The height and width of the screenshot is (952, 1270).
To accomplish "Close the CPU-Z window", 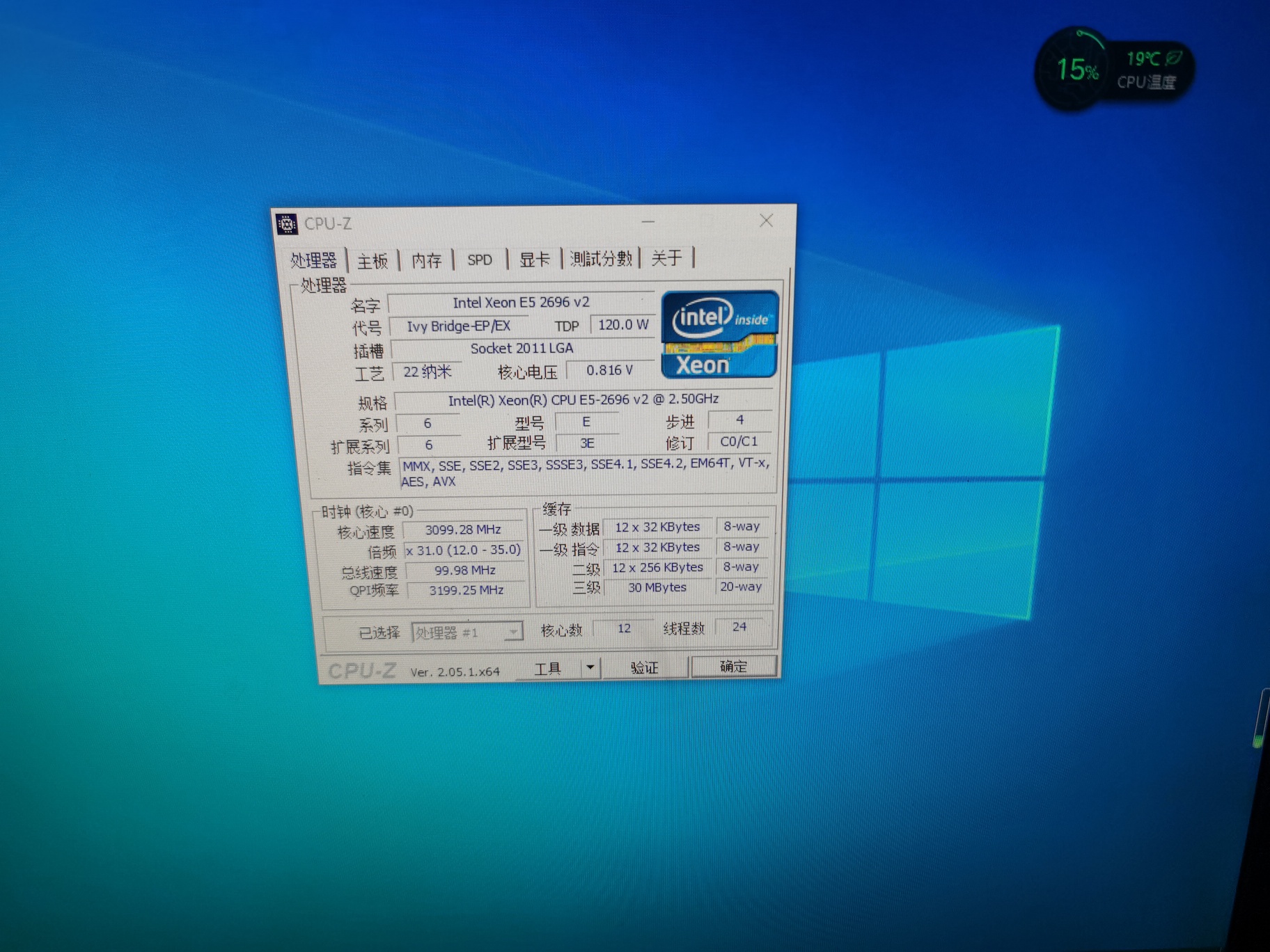I will 766,221.
